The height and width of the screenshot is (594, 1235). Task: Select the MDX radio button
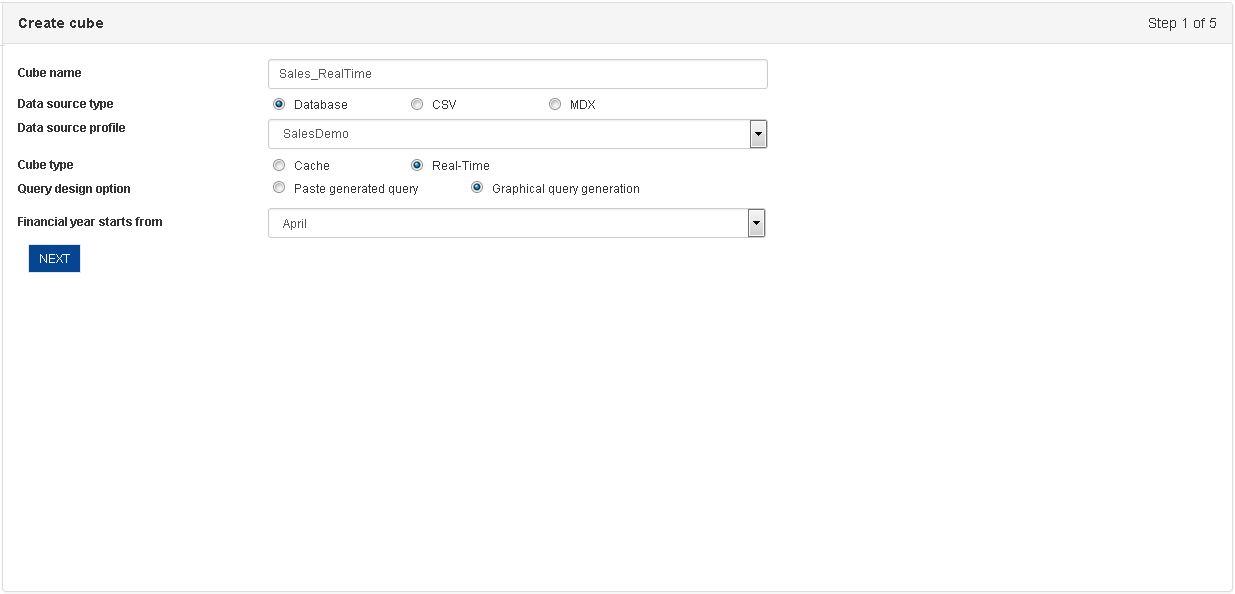pyautogui.click(x=555, y=104)
